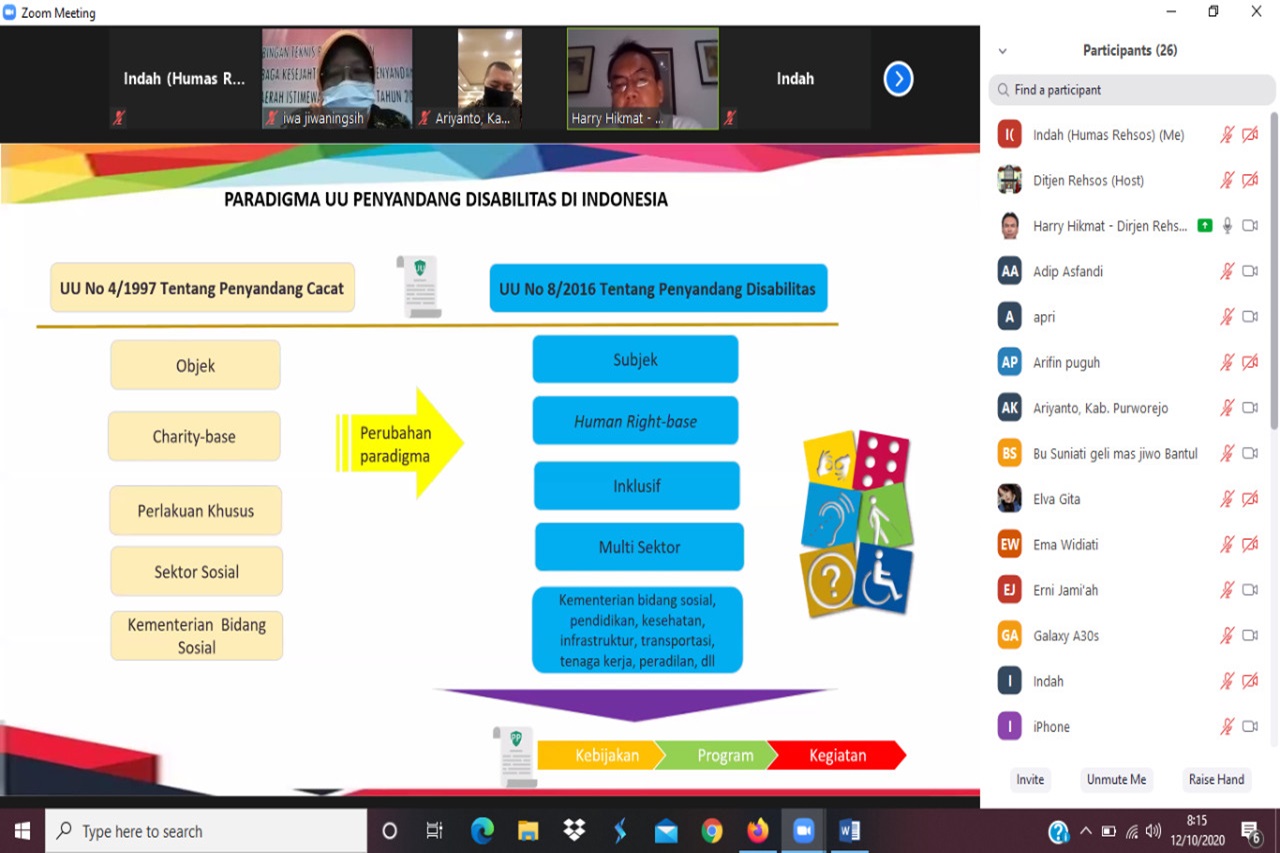Click the muted mic icon for Bu Suniati

tap(1227, 453)
